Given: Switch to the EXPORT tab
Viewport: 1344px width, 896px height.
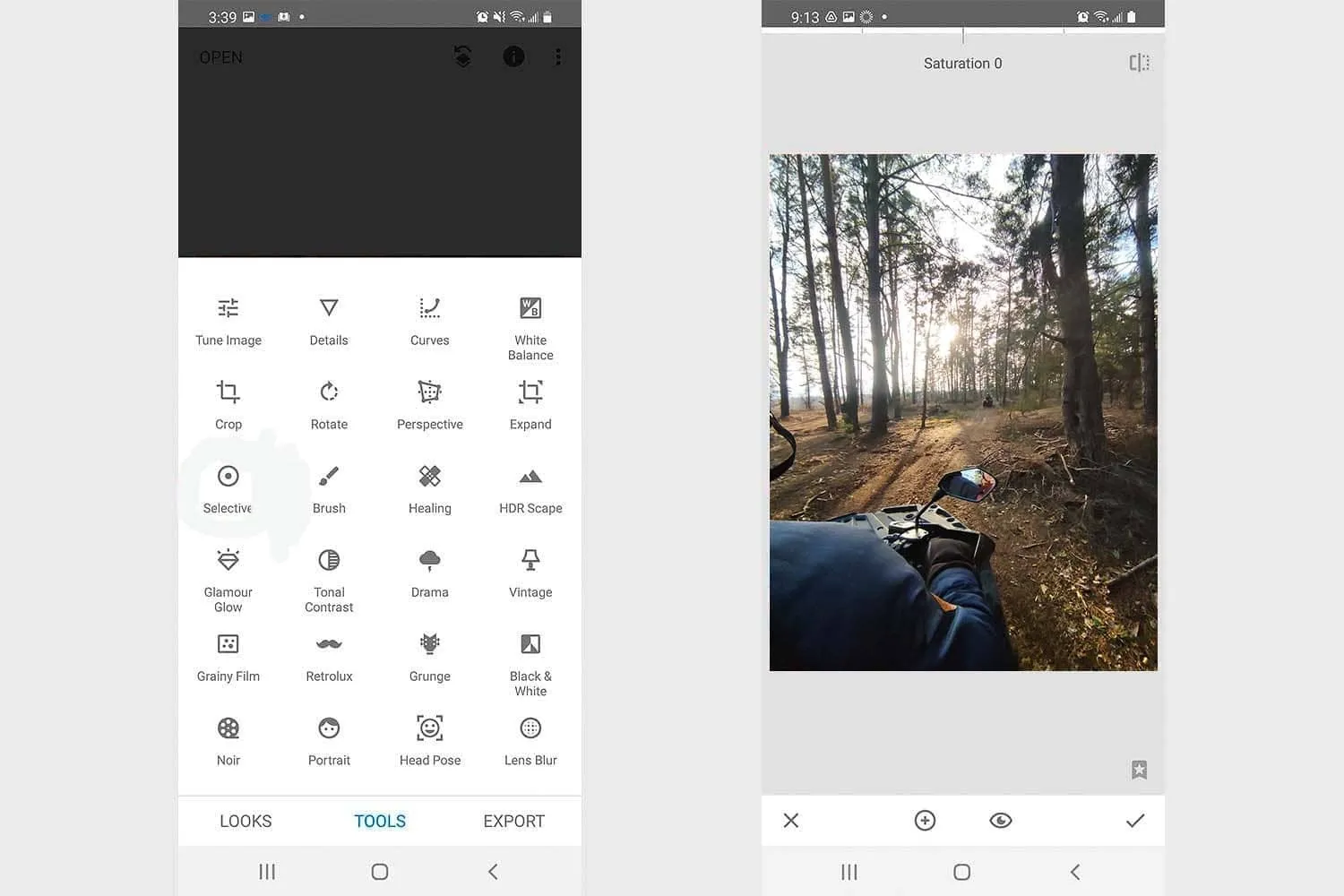Looking at the screenshot, I should [x=513, y=821].
